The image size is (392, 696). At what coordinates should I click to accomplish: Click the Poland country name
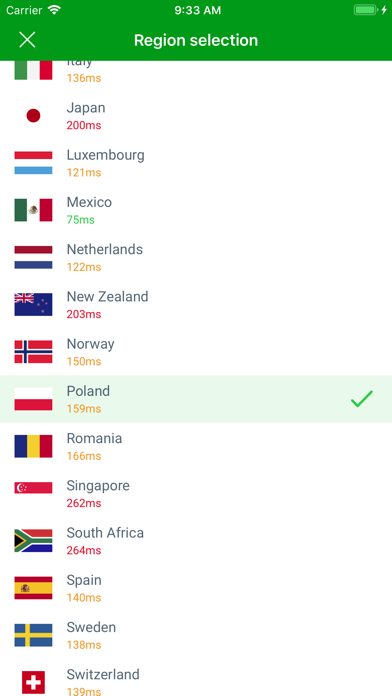[x=88, y=391]
